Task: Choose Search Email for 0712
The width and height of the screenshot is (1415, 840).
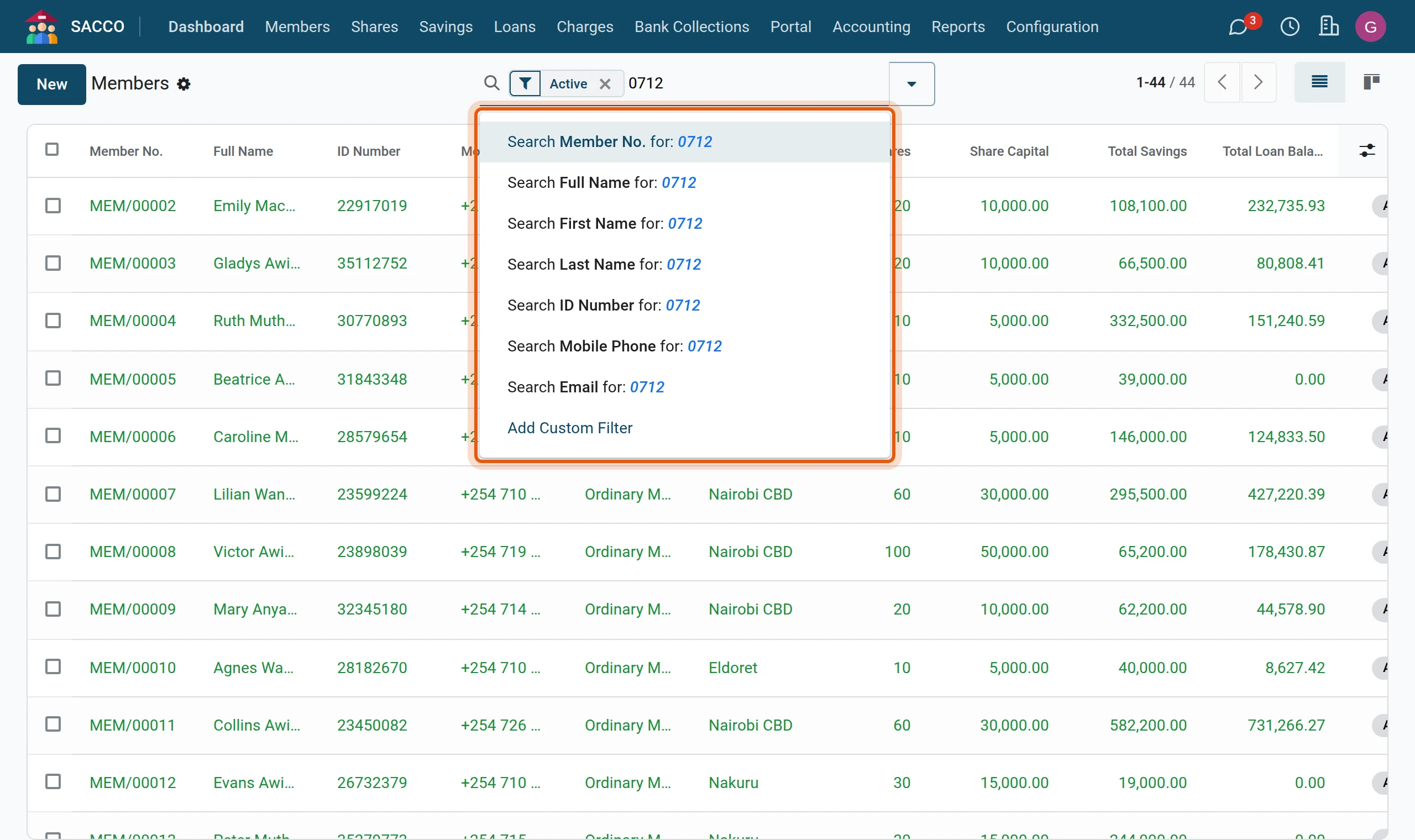Action: point(684,387)
